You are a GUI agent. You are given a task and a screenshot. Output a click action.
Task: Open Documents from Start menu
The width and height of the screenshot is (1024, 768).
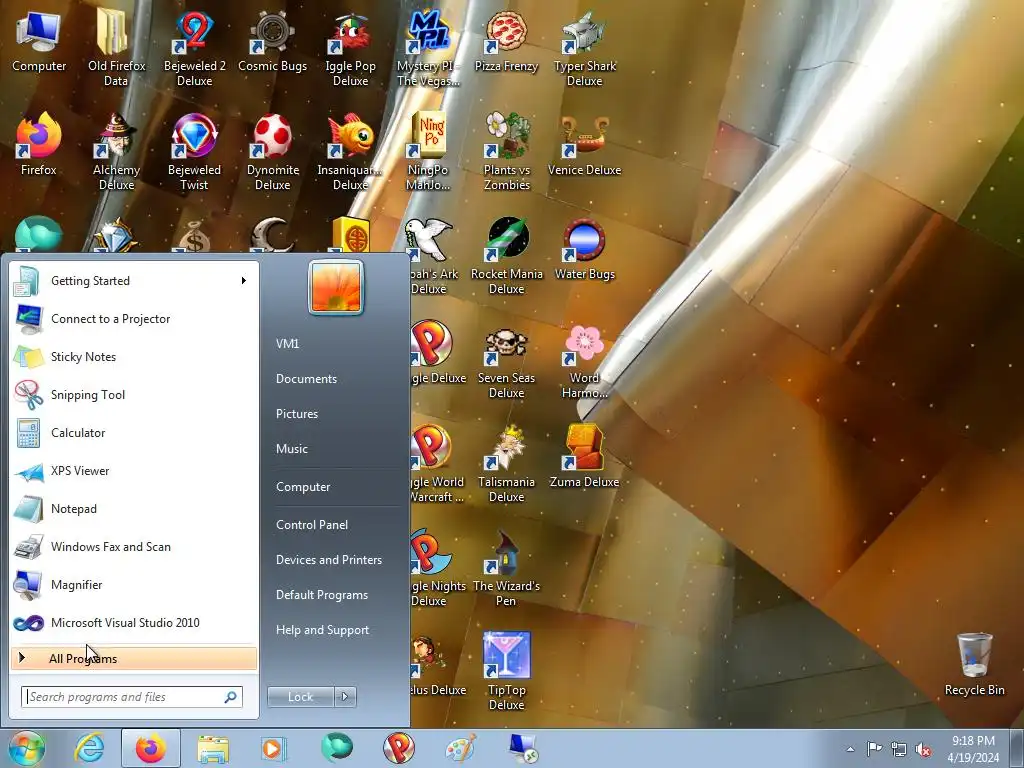306,379
